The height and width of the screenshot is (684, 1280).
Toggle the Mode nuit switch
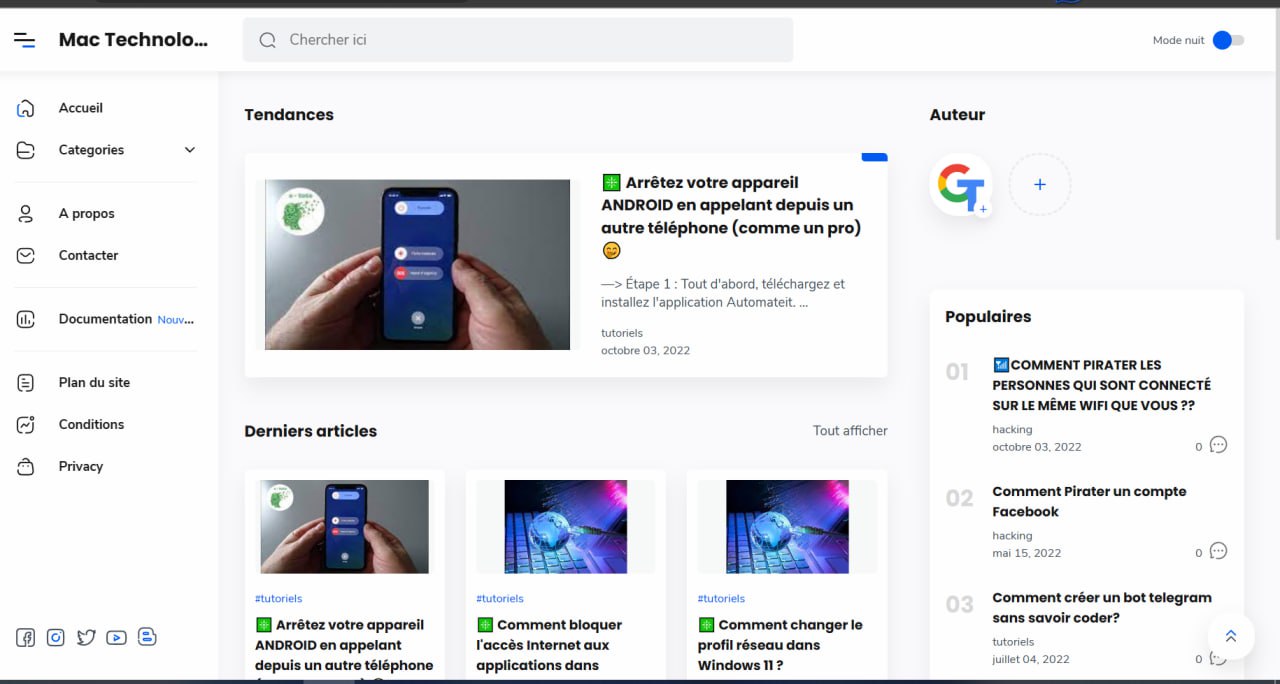click(x=1228, y=40)
